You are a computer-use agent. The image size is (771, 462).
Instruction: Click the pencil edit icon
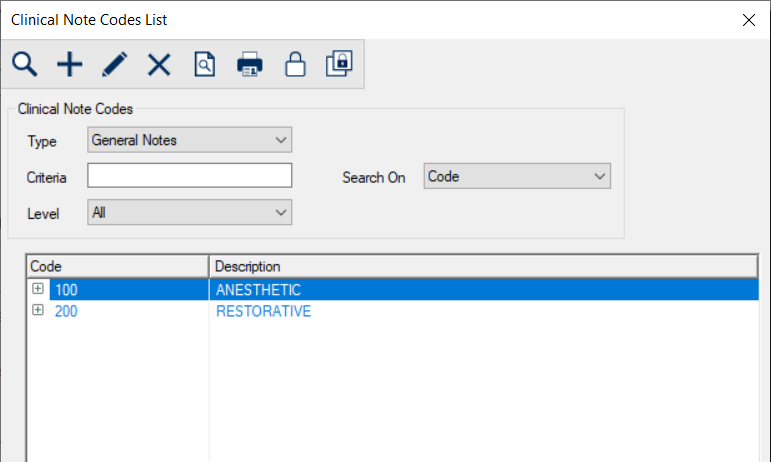point(115,65)
